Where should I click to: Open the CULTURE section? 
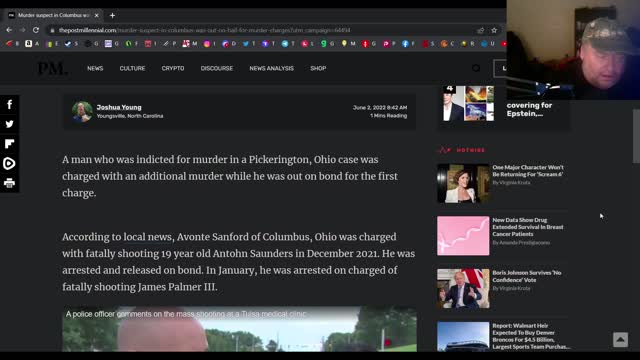(132, 68)
